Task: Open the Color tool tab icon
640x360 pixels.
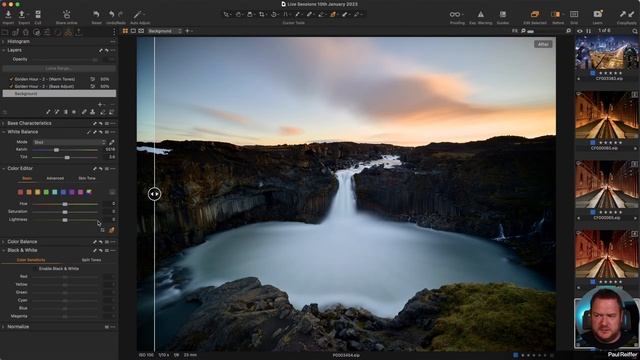Action: click(x=68, y=33)
